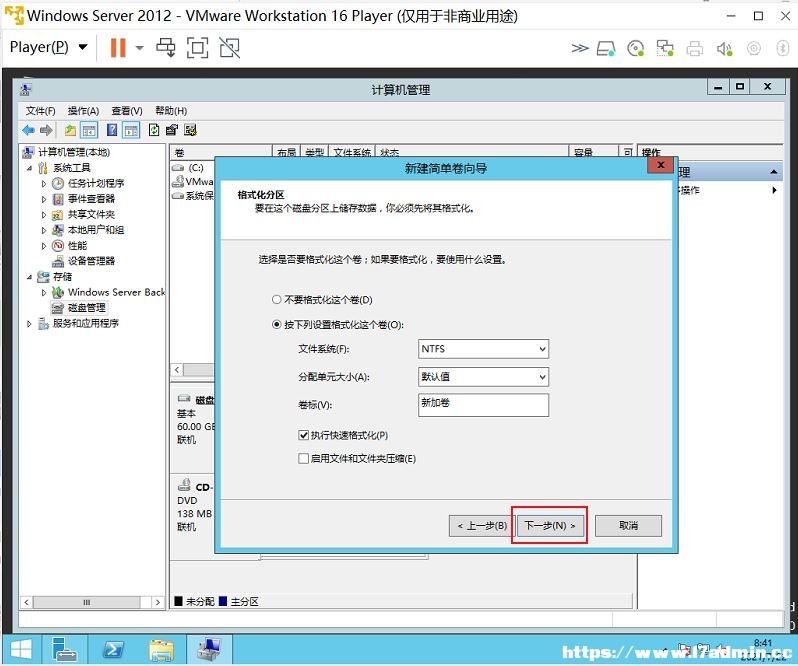Open the 帮助(H) menu

coord(171,111)
